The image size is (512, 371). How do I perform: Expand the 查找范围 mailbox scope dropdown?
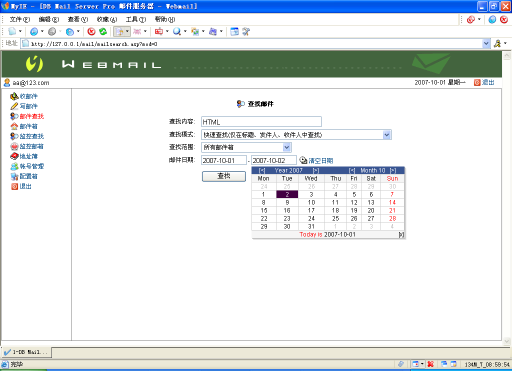point(287,147)
